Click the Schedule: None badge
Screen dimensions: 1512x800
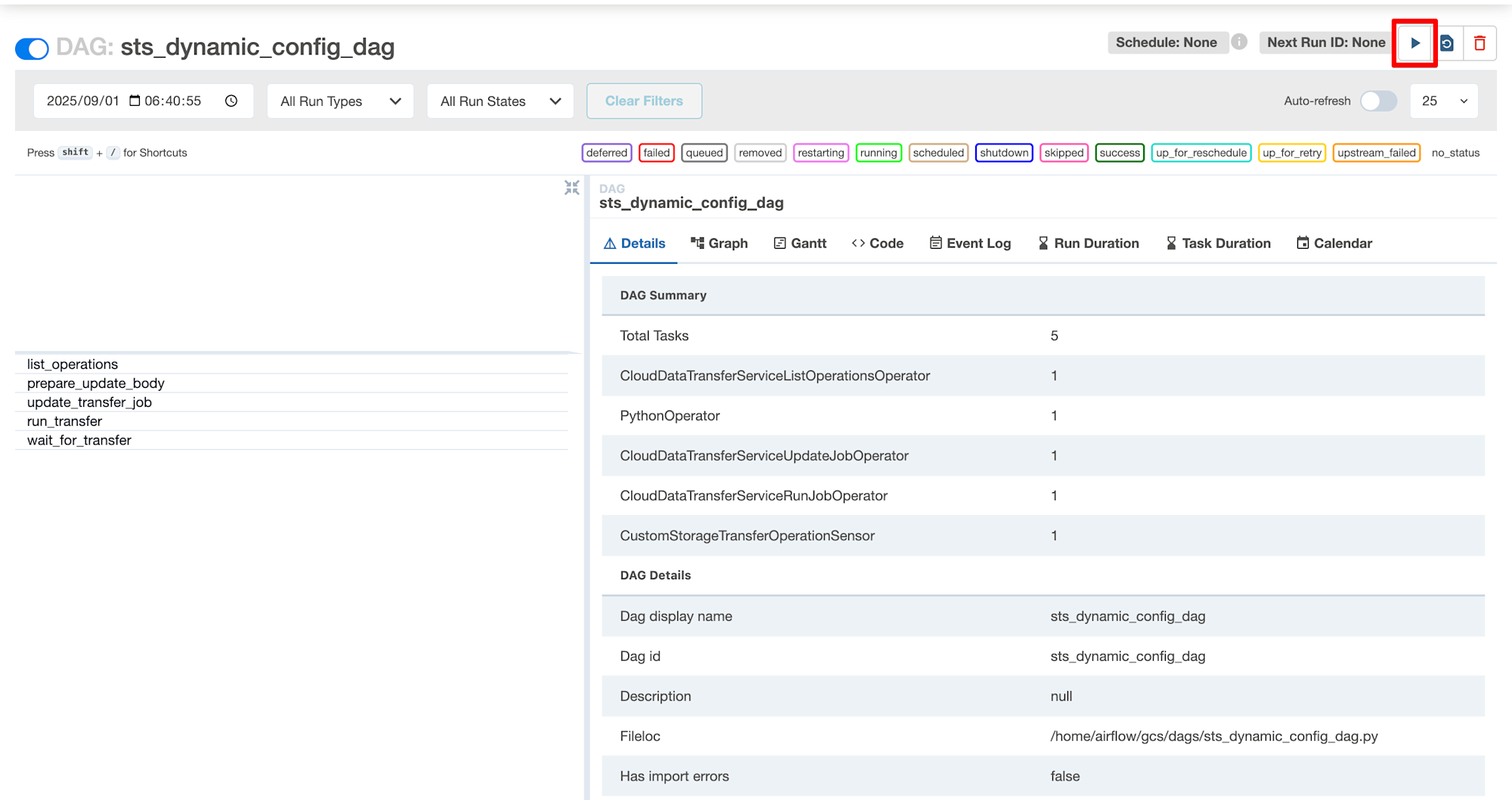[1167, 42]
